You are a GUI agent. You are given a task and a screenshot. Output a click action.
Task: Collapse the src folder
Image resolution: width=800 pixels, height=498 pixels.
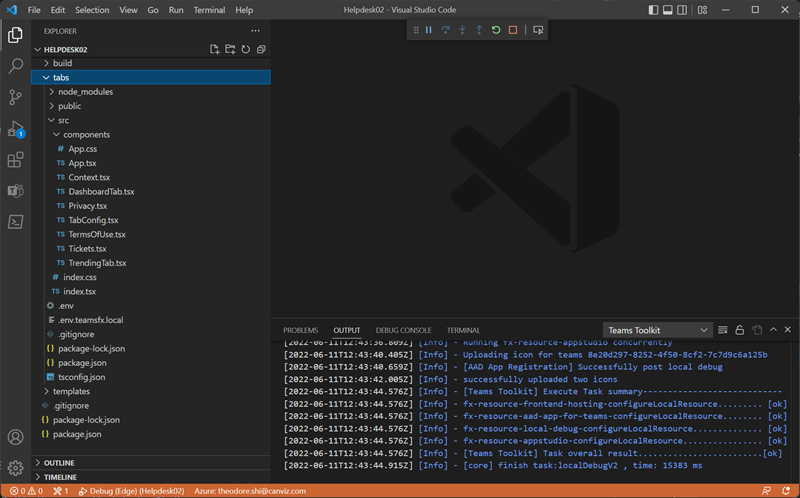151,120
